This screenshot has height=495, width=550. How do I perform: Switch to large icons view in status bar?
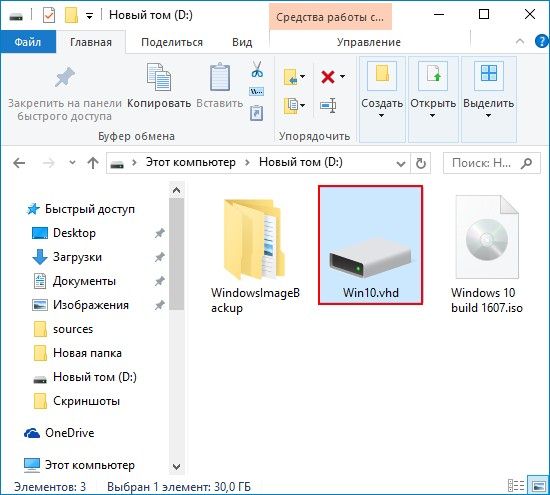point(538,486)
